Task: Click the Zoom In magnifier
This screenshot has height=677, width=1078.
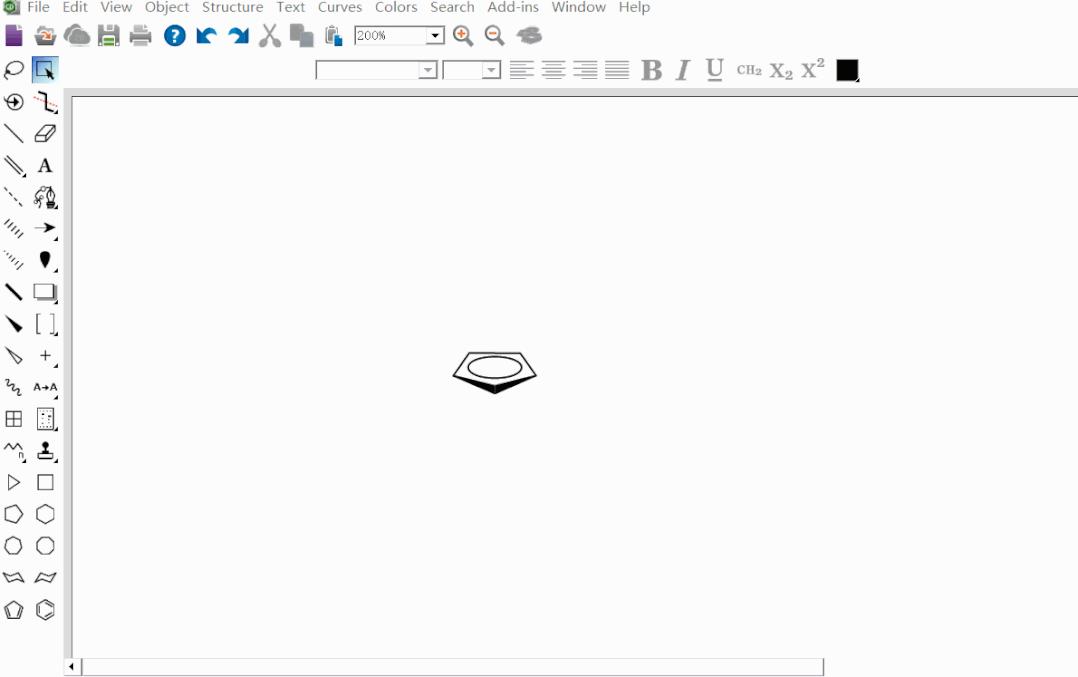Action: point(461,35)
